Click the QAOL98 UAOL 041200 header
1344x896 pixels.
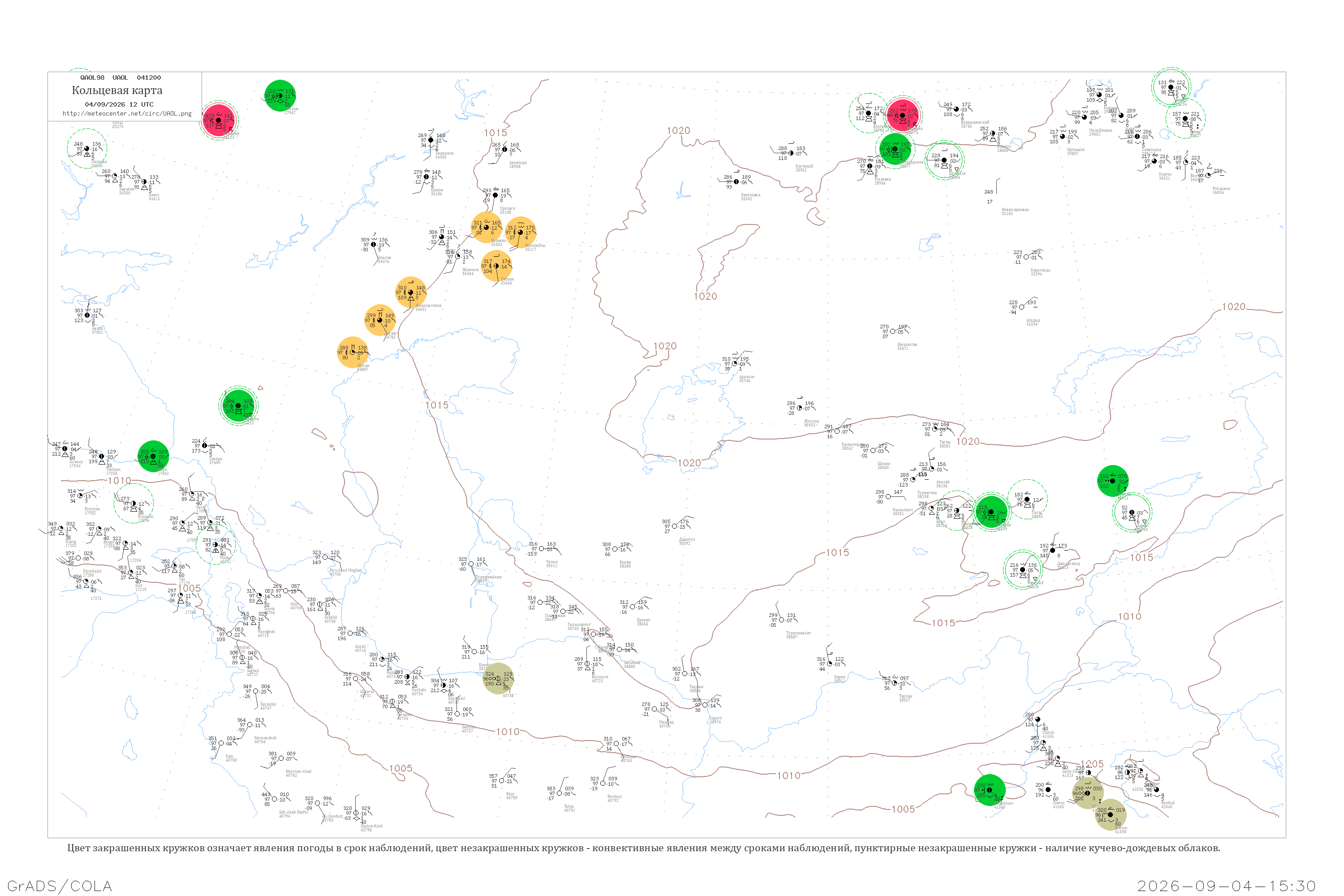(121, 78)
